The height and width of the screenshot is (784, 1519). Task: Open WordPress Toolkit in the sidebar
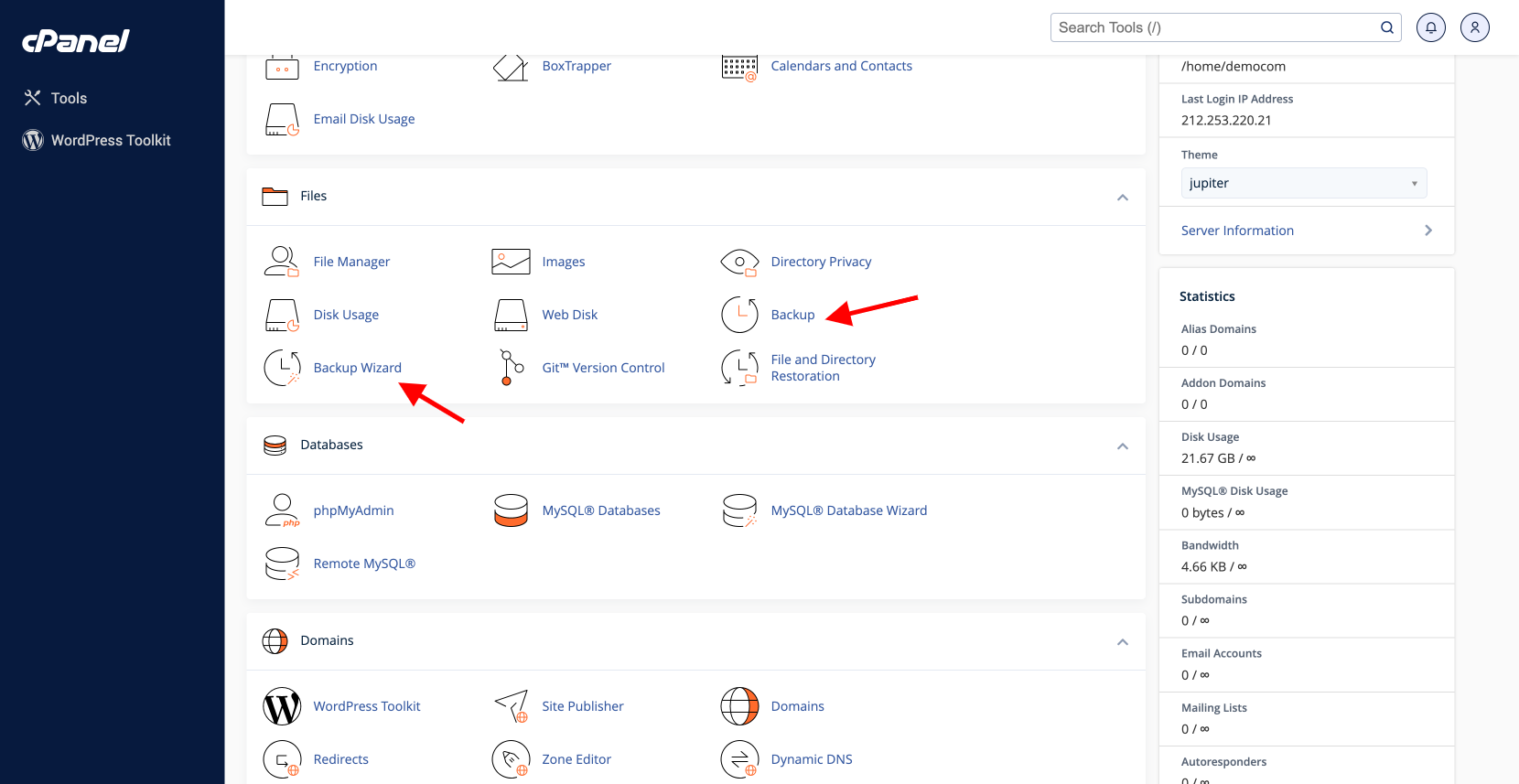(x=97, y=140)
